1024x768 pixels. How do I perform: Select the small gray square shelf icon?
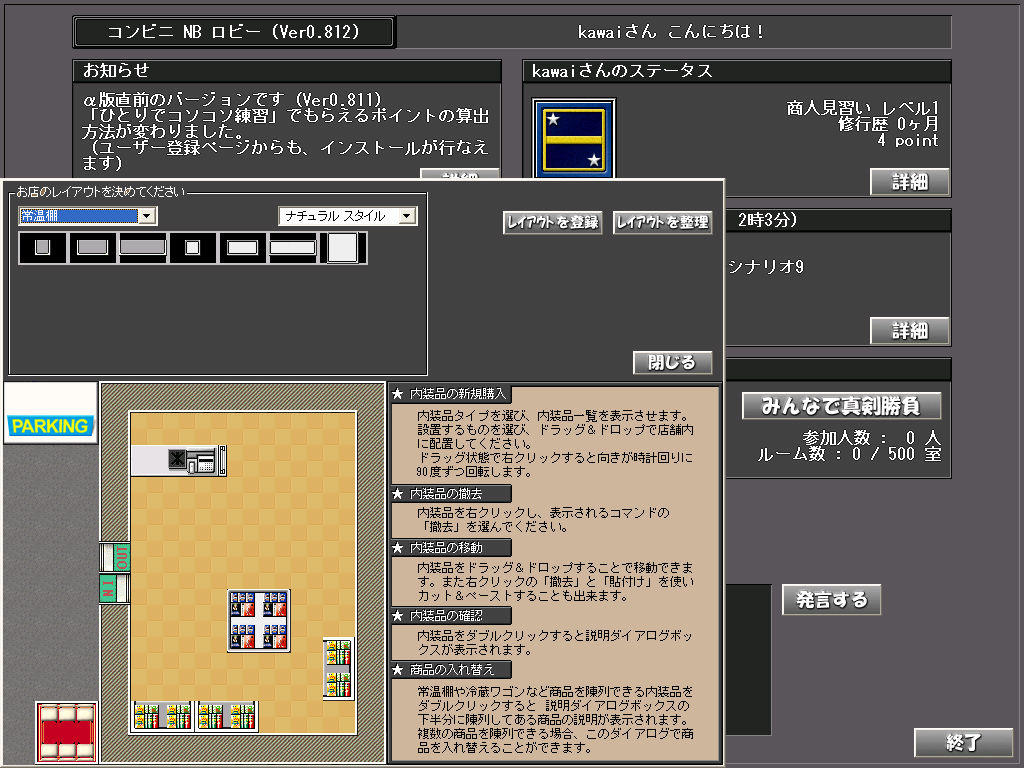[x=42, y=247]
